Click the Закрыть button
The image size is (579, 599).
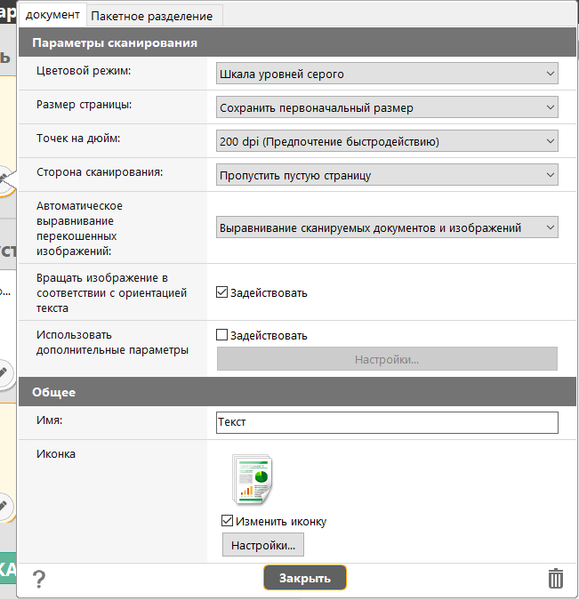pyautogui.click(x=305, y=578)
